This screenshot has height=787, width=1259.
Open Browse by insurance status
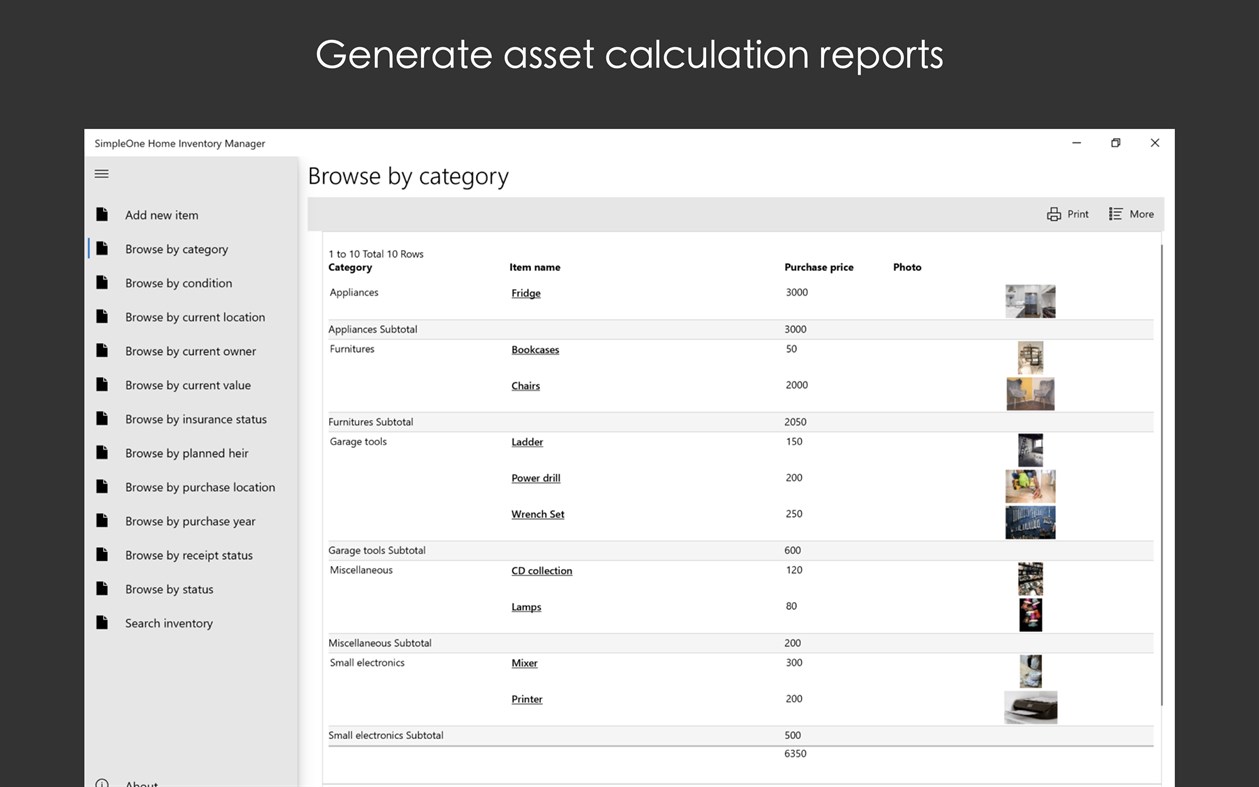pyautogui.click(x=196, y=419)
